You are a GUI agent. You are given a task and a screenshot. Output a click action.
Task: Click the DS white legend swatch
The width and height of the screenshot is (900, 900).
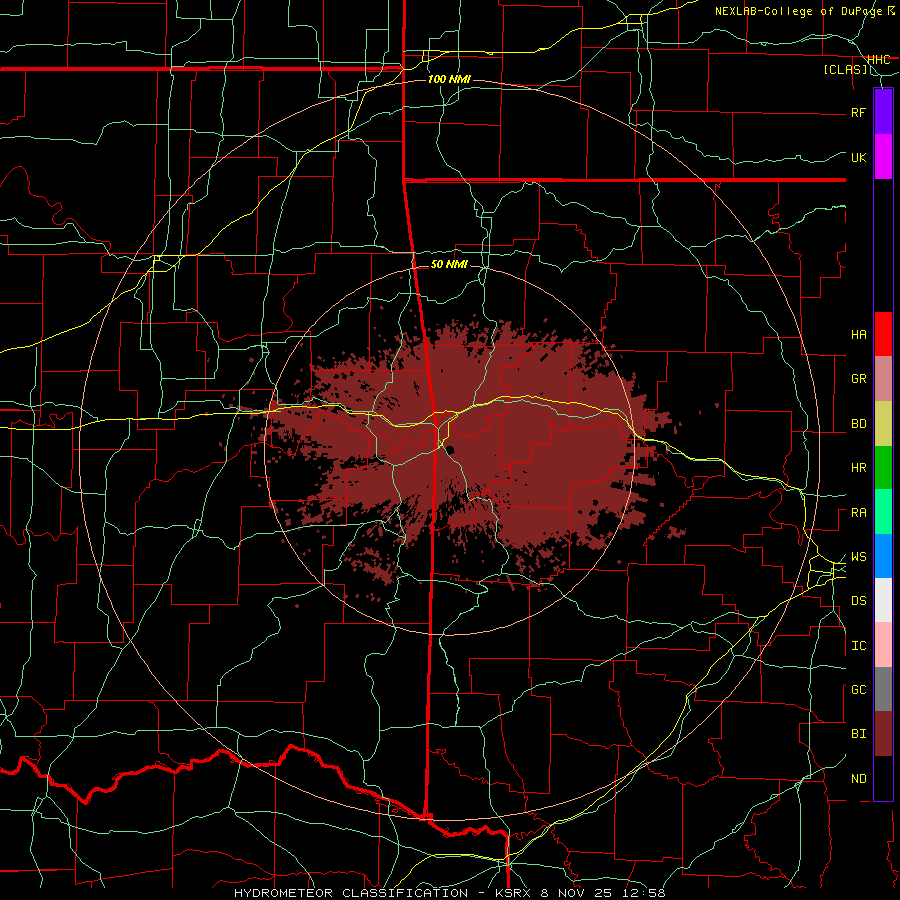[883, 600]
